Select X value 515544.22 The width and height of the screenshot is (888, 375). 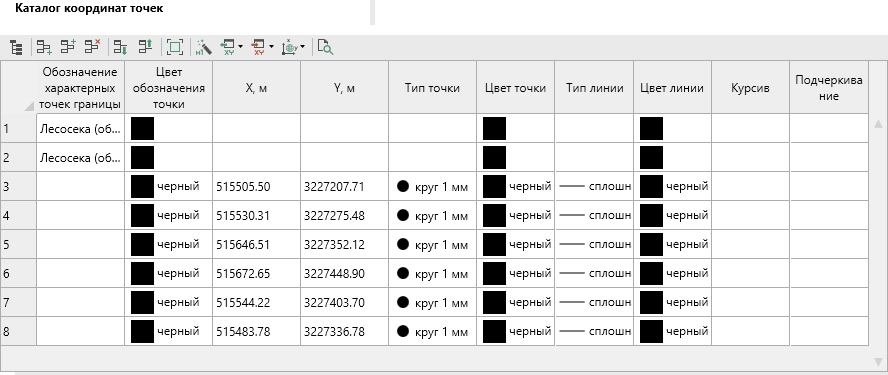click(243, 302)
